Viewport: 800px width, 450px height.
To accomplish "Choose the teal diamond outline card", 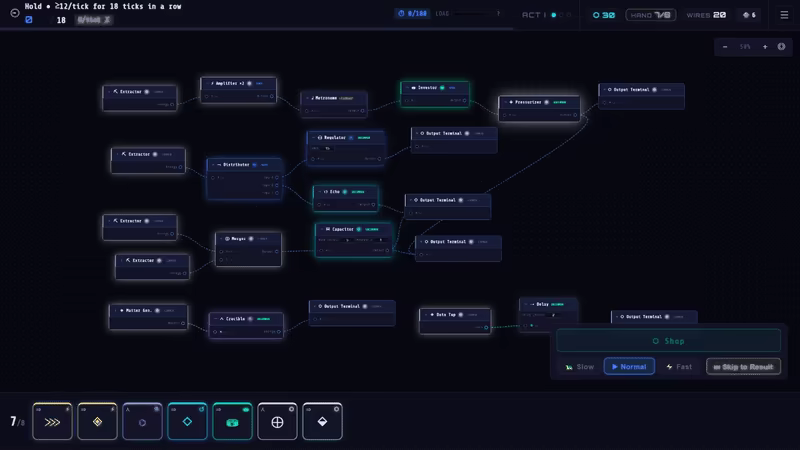I will coord(187,421).
